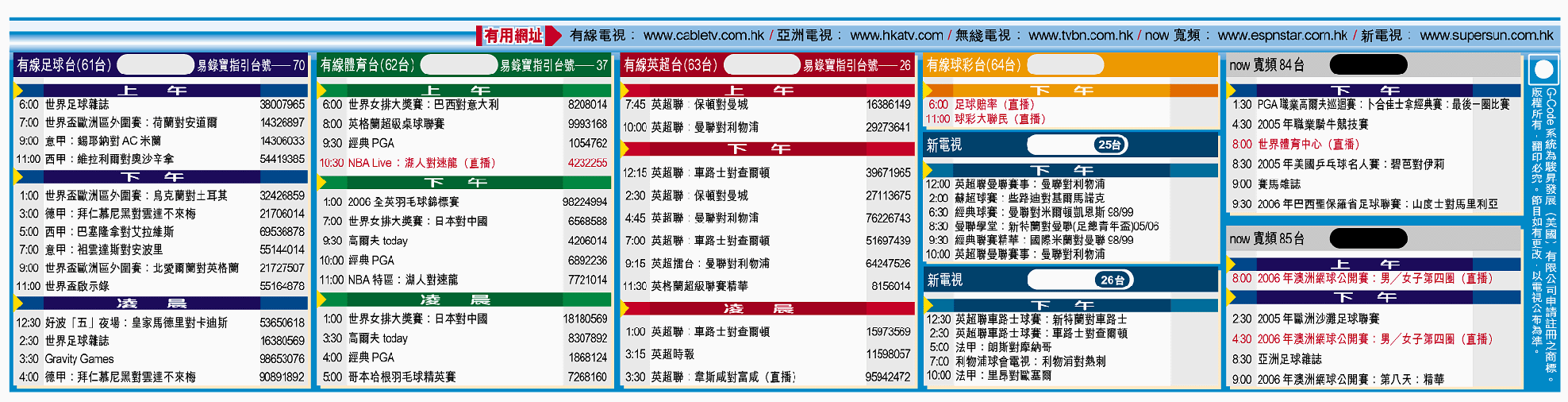Go to the www.supersun.com.hk address
Viewport: 1568px width, 402px height.
pos(1486,35)
